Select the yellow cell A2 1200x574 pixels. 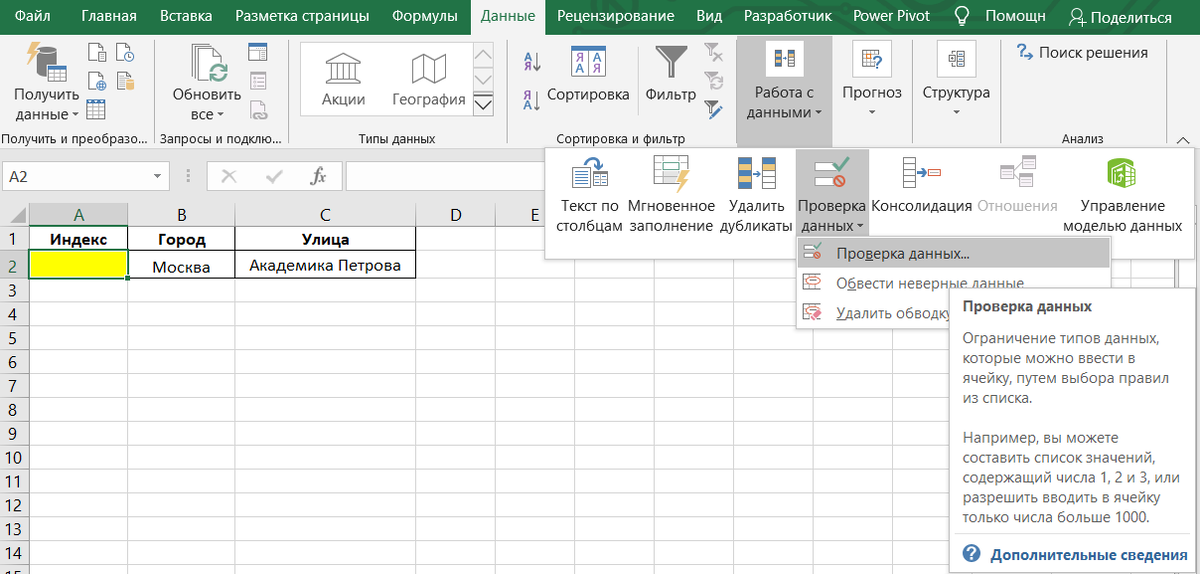coord(78,264)
